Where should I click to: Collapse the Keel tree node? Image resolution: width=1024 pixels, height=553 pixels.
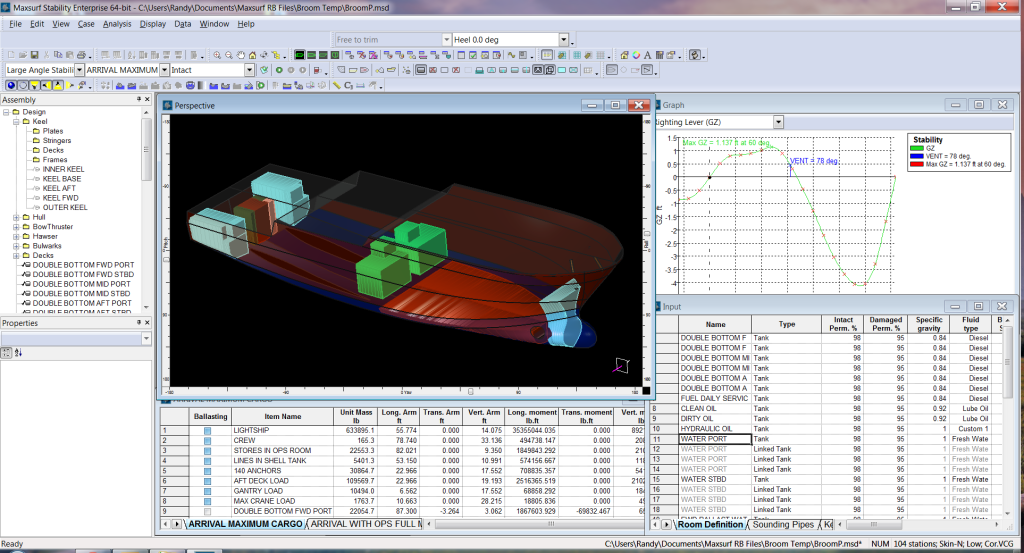(x=16, y=121)
